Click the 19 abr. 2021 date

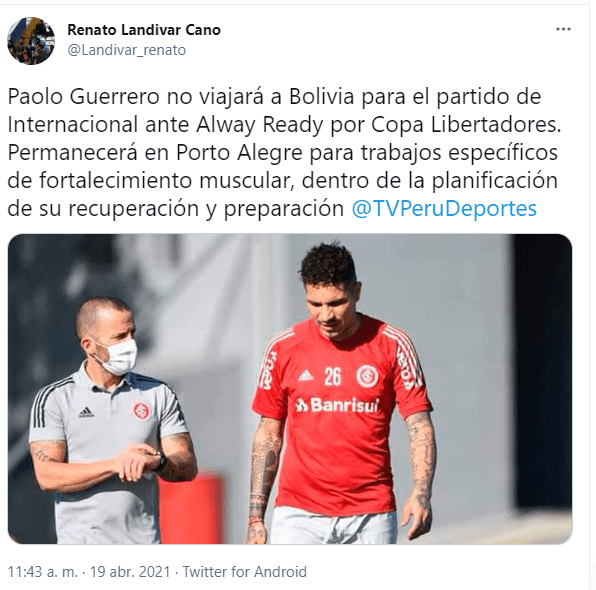click(130, 572)
